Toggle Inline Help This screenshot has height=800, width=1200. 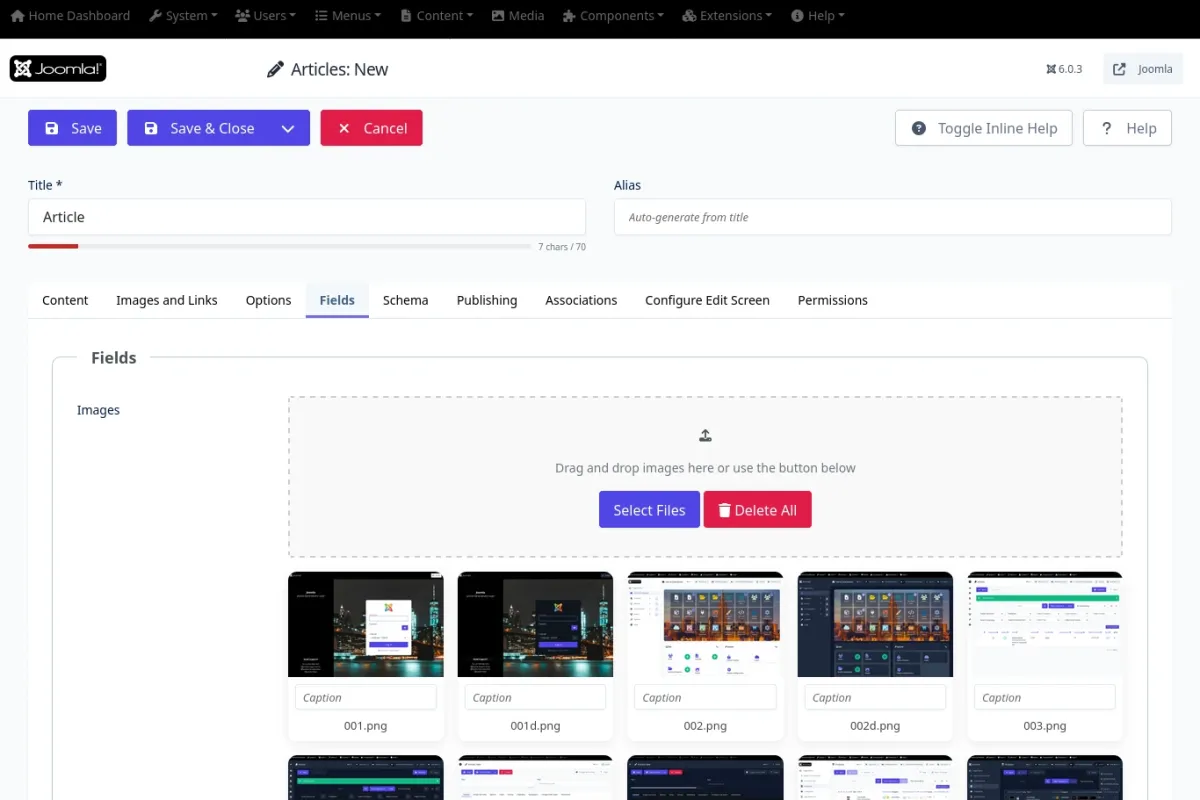(983, 128)
